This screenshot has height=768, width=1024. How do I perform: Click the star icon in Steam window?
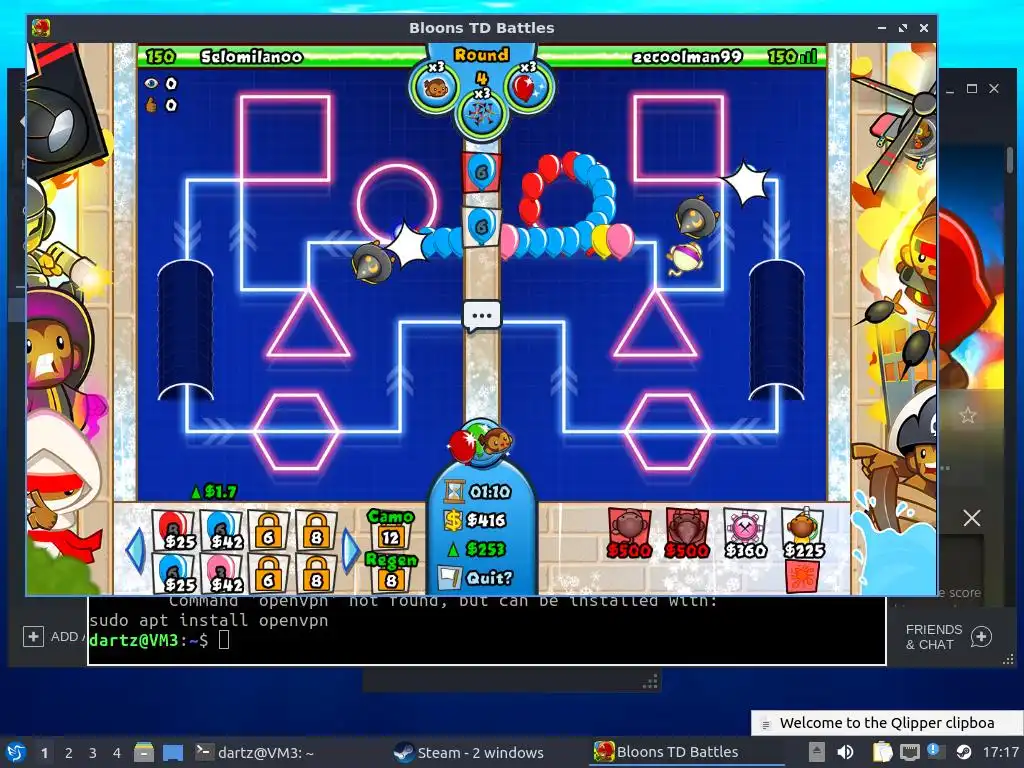pyautogui.click(x=967, y=415)
